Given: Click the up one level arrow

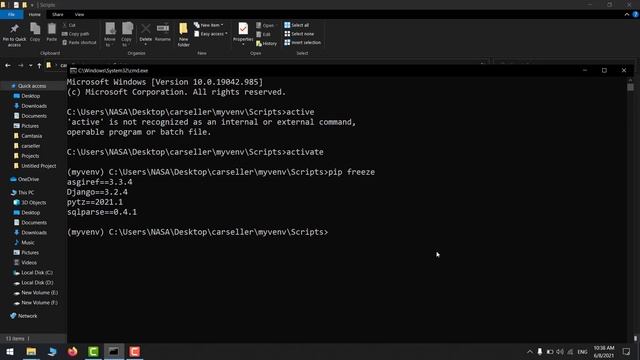Looking at the screenshot, I should 39,65.
